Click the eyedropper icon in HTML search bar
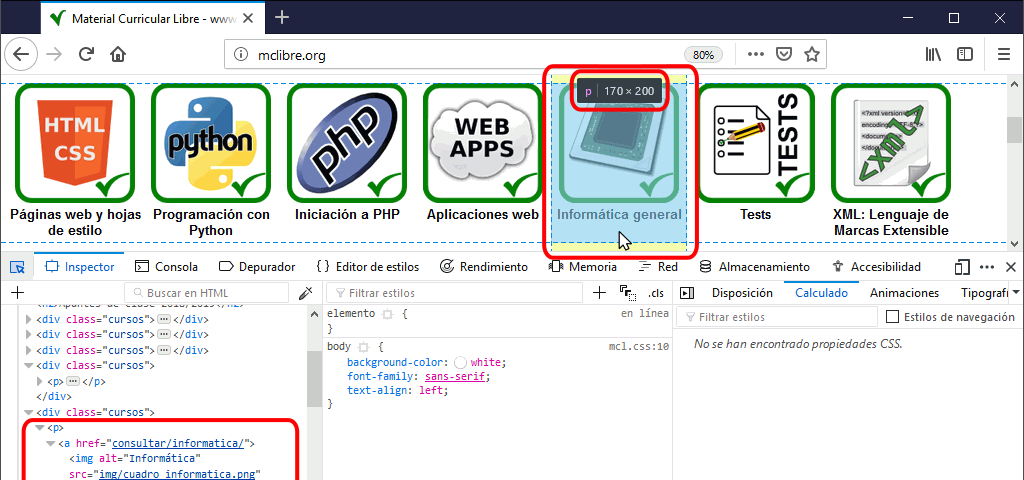This screenshot has height=480, width=1024. (x=306, y=293)
